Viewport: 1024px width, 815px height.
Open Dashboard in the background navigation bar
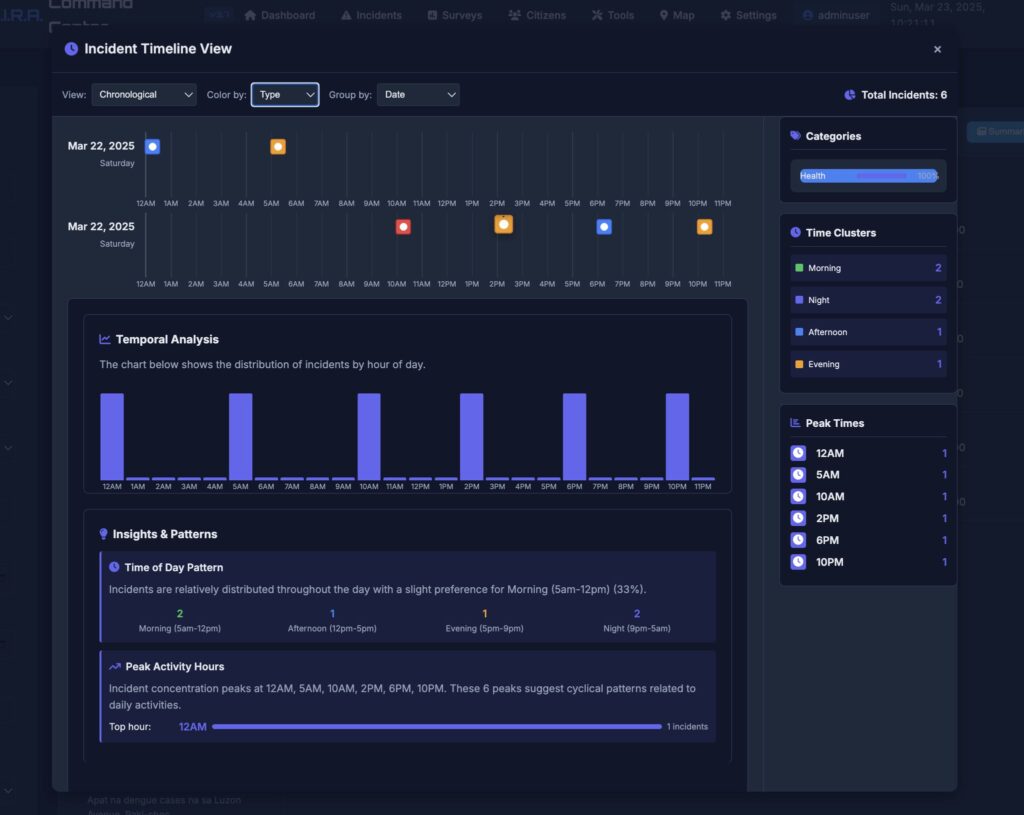[280, 15]
